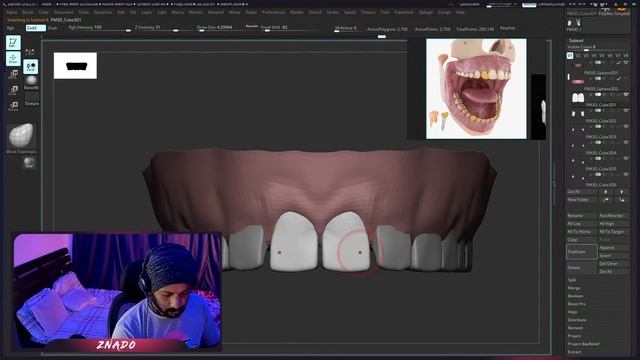The height and width of the screenshot is (360, 640).
Task: Expand the Project section
Action: click(x=574, y=336)
